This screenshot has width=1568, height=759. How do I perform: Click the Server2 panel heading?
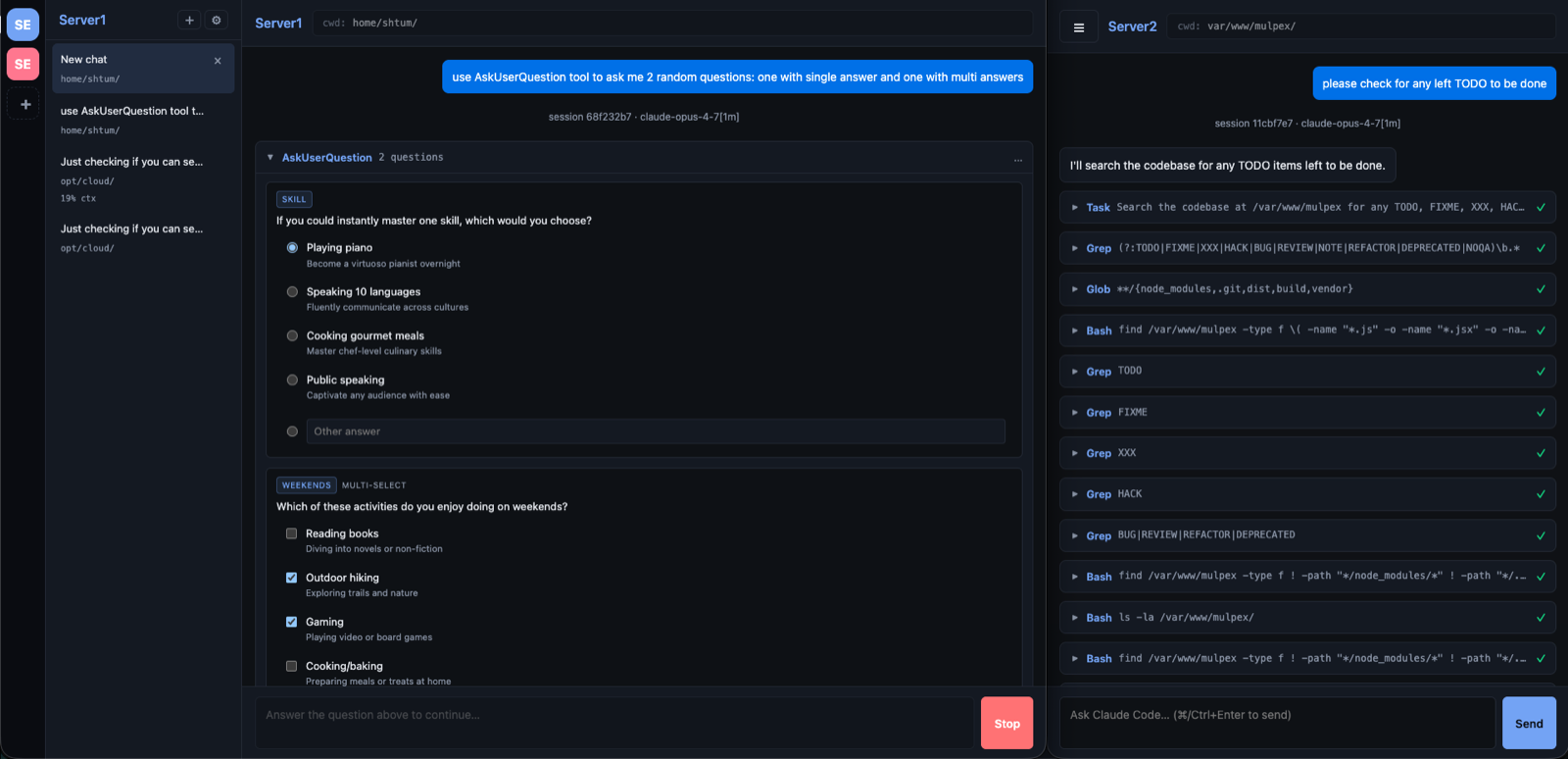(x=1132, y=26)
